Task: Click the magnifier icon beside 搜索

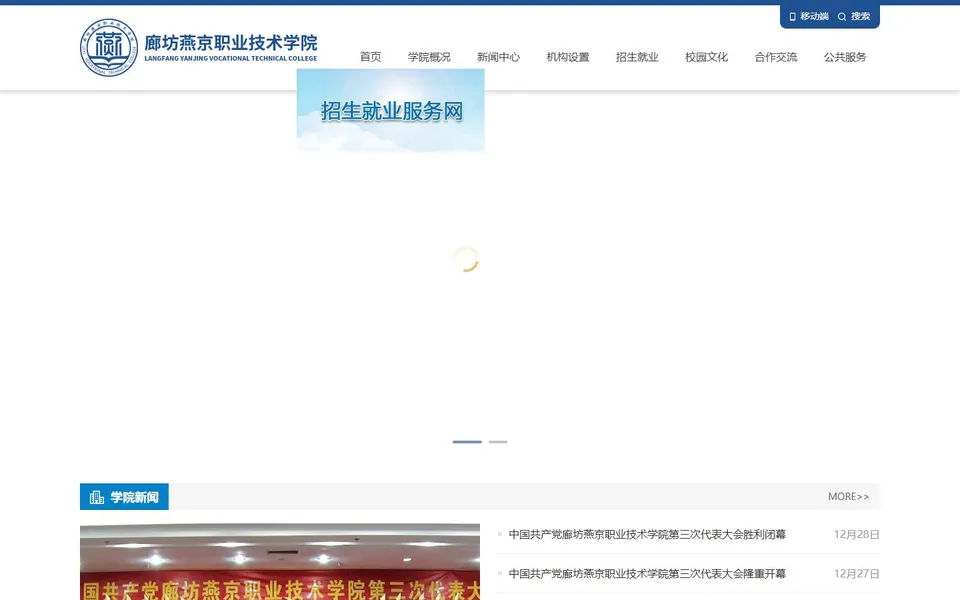Action: [x=842, y=17]
